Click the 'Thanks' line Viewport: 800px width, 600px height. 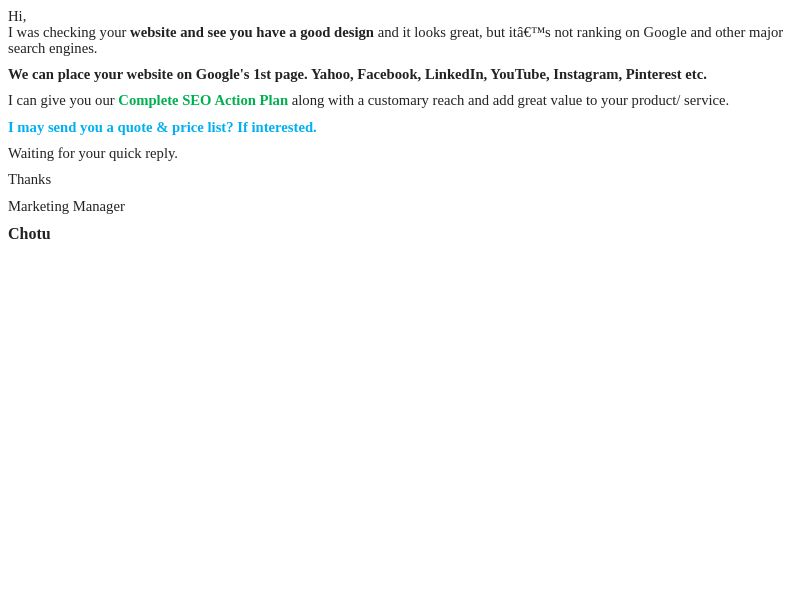tap(30, 180)
